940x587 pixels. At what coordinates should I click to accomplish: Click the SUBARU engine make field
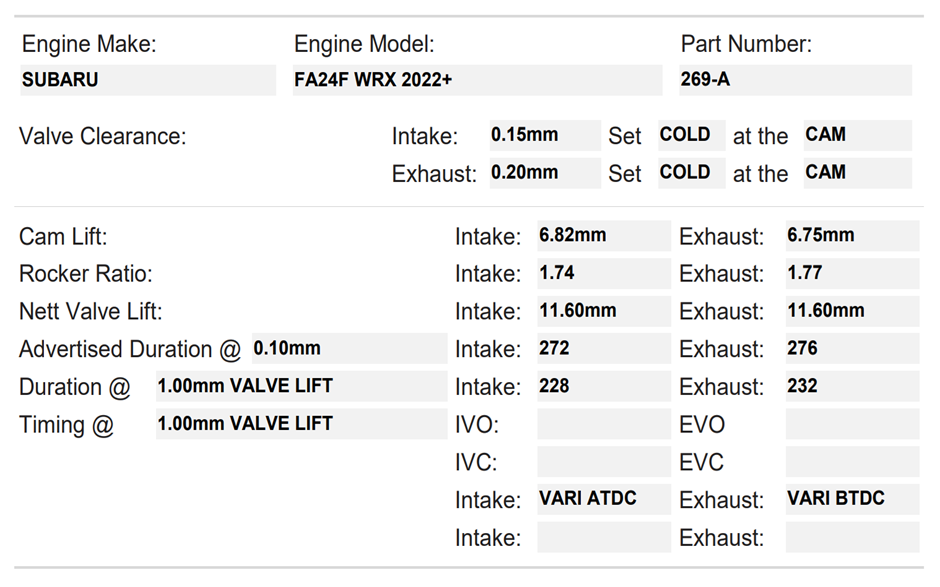click(x=147, y=80)
